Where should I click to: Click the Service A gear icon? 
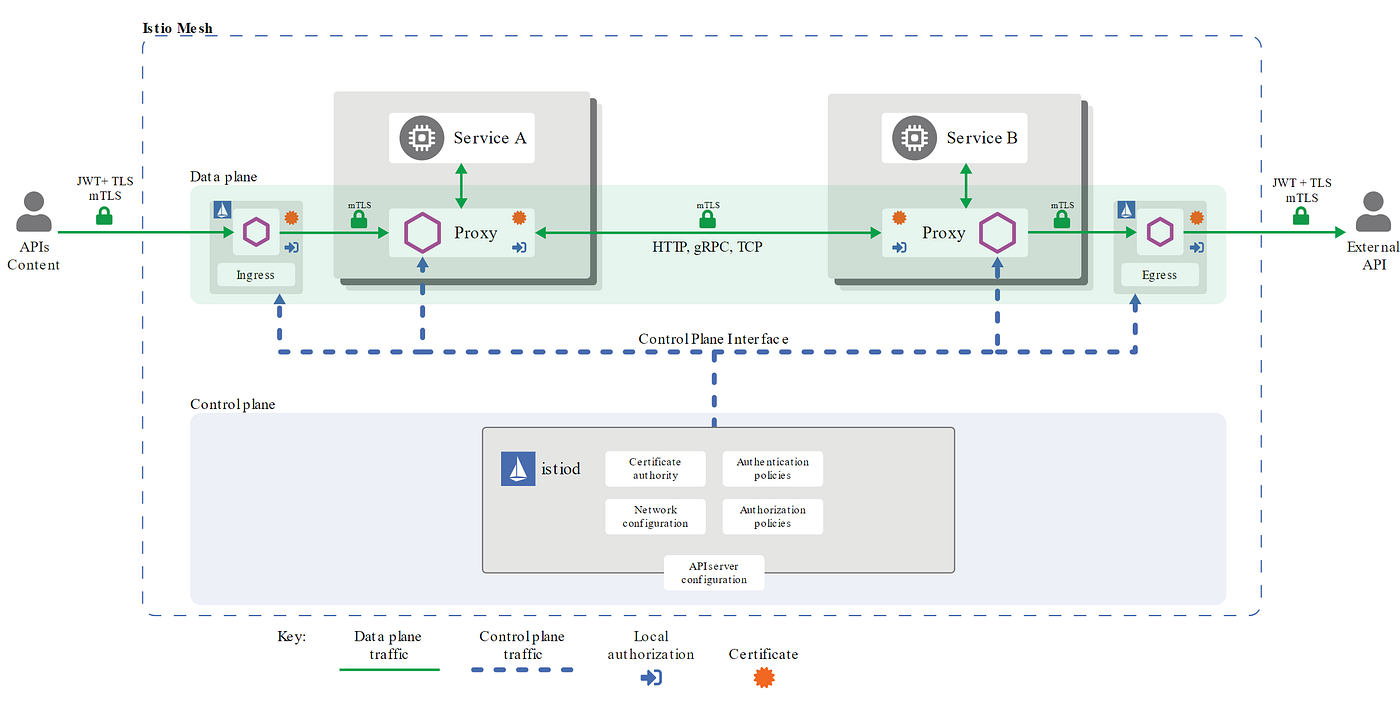click(423, 137)
